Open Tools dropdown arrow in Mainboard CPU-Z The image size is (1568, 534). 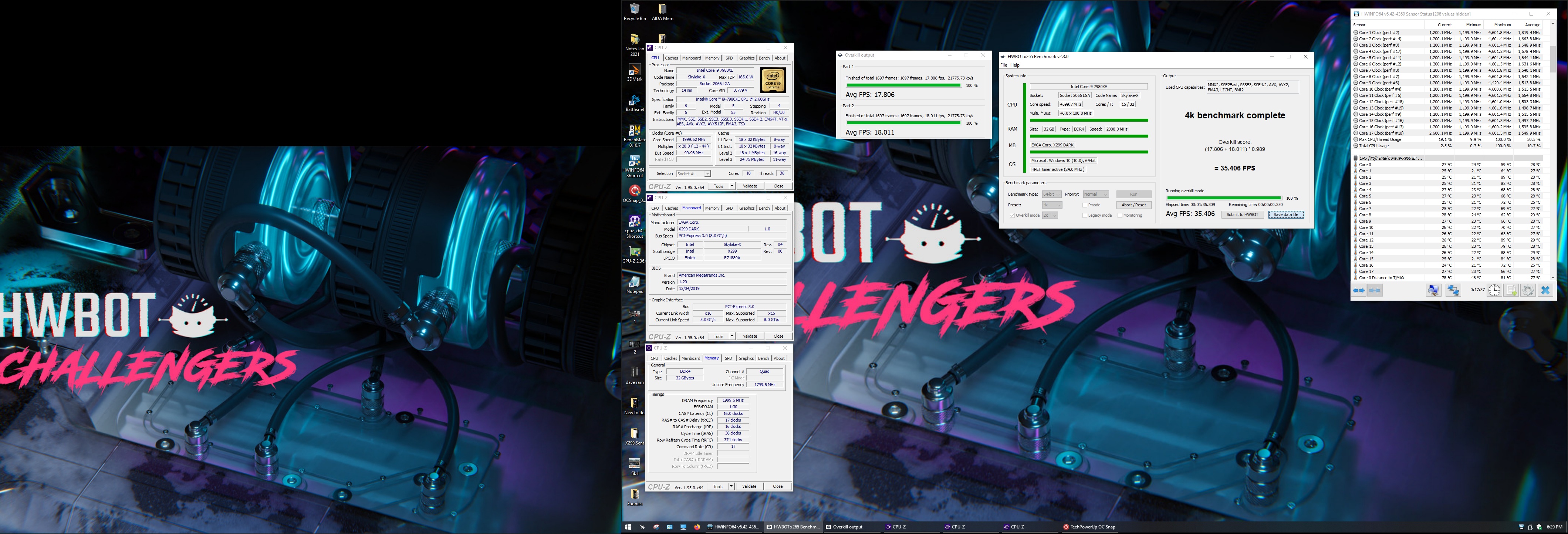(731, 336)
